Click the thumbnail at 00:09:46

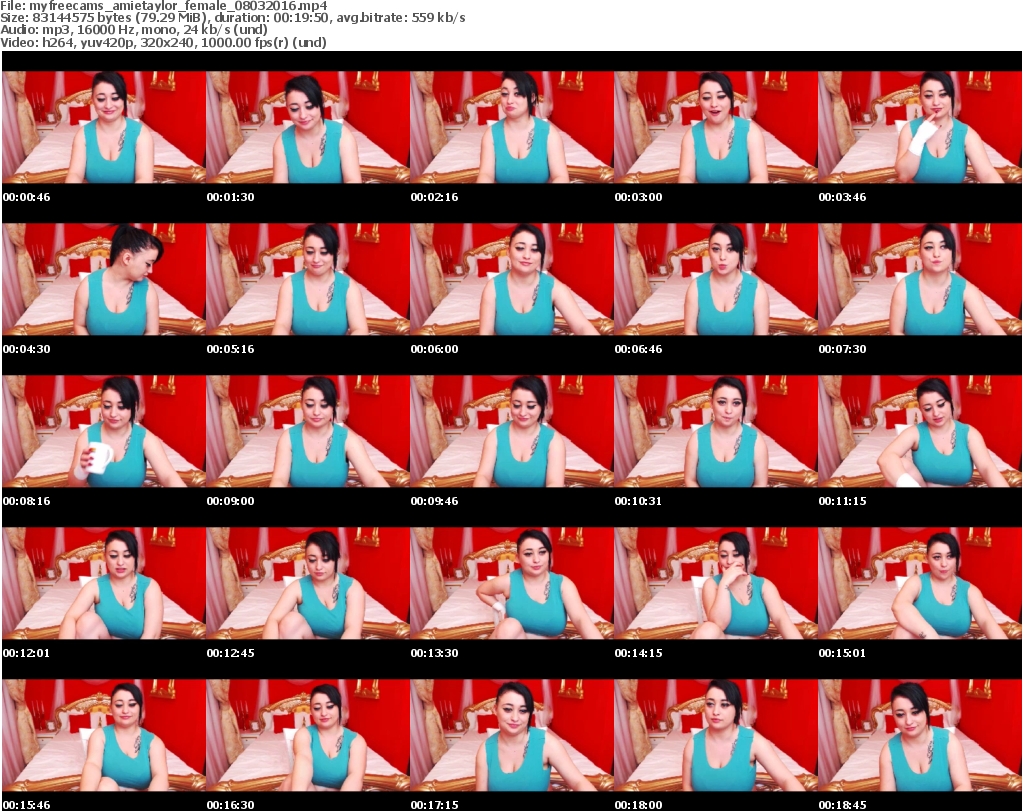click(x=512, y=431)
